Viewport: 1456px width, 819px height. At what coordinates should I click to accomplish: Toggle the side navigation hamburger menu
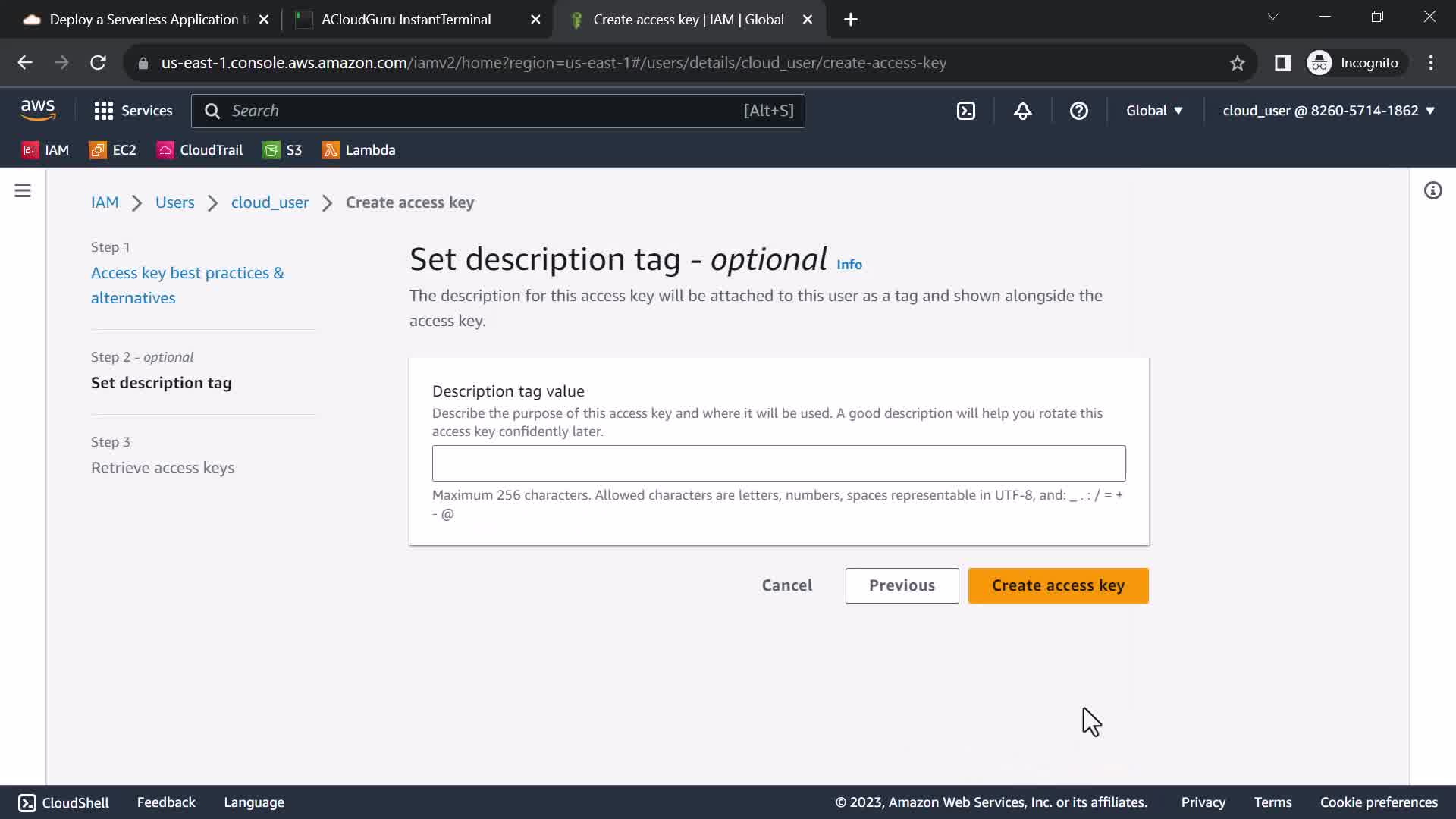tap(23, 190)
